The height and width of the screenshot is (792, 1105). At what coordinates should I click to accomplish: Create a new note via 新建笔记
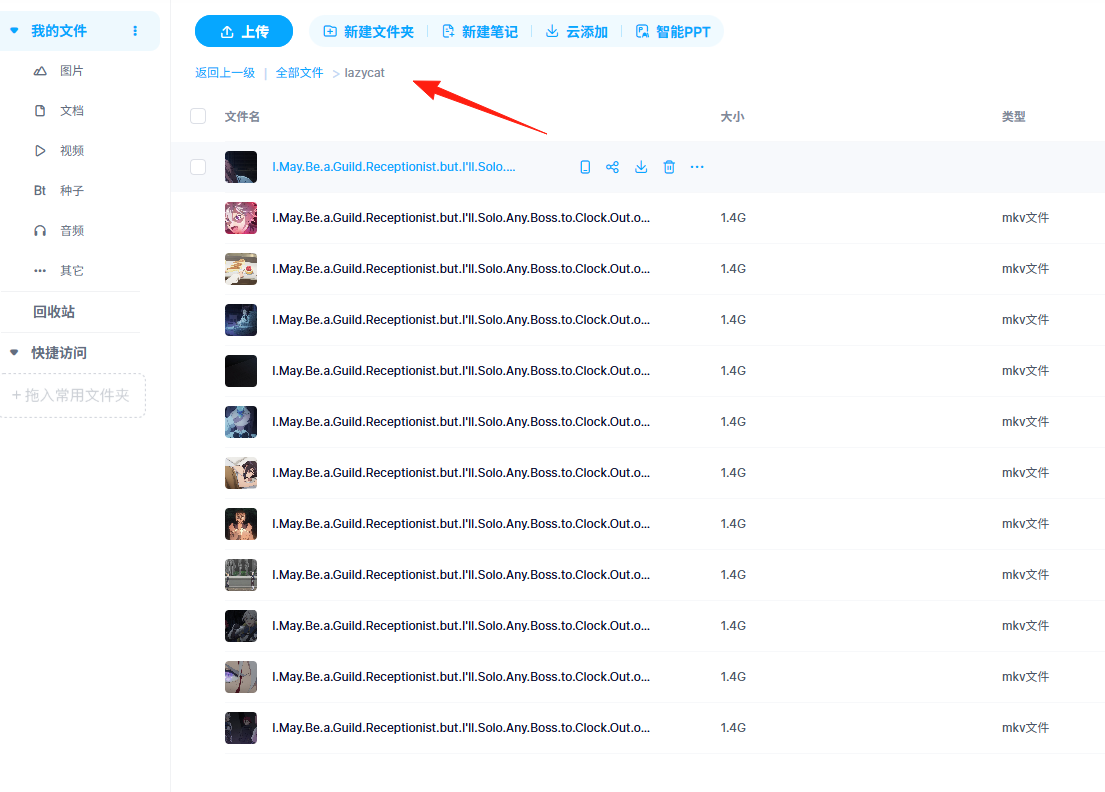[x=480, y=32]
